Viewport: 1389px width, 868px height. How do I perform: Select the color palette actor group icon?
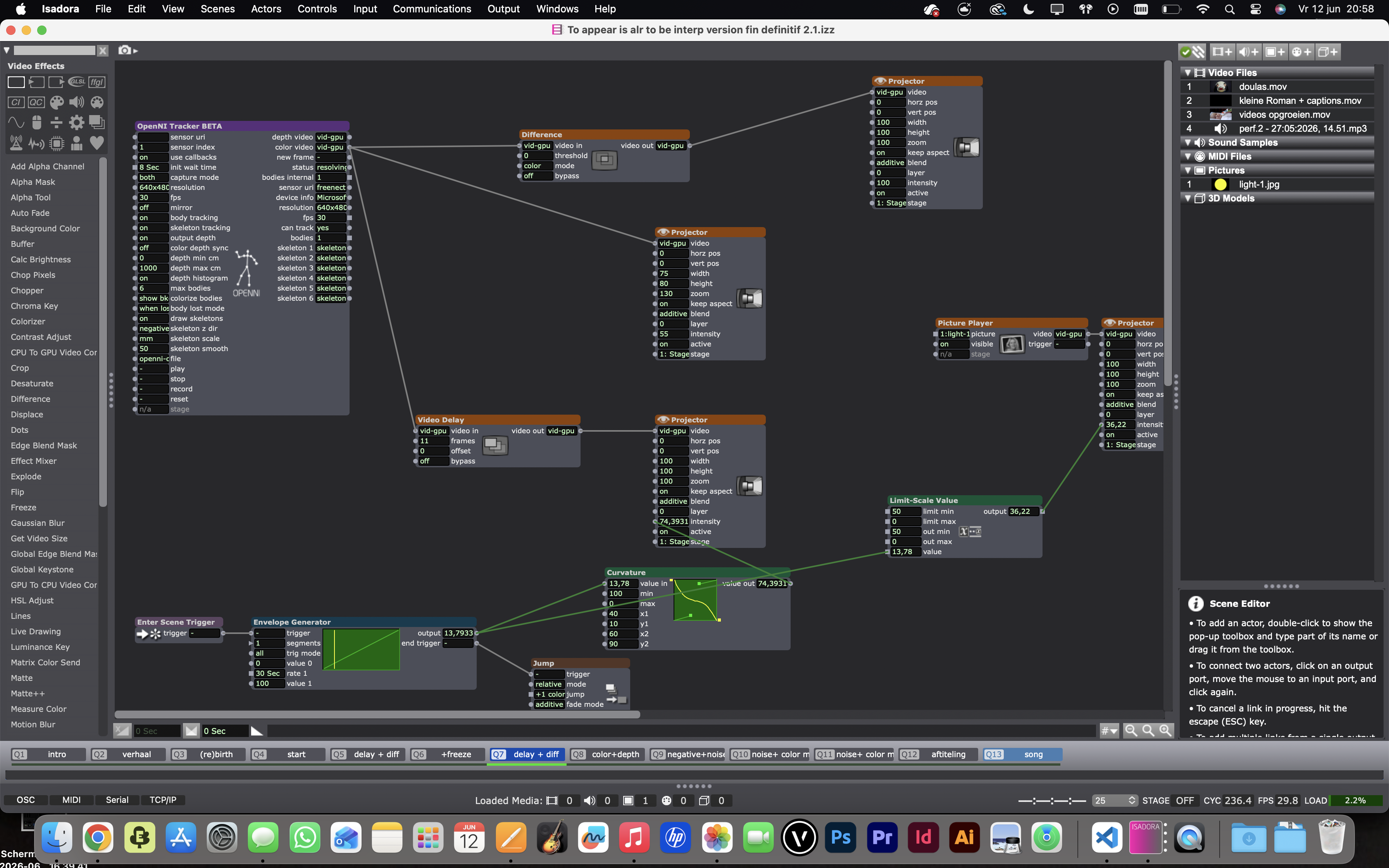pyautogui.click(x=56, y=102)
